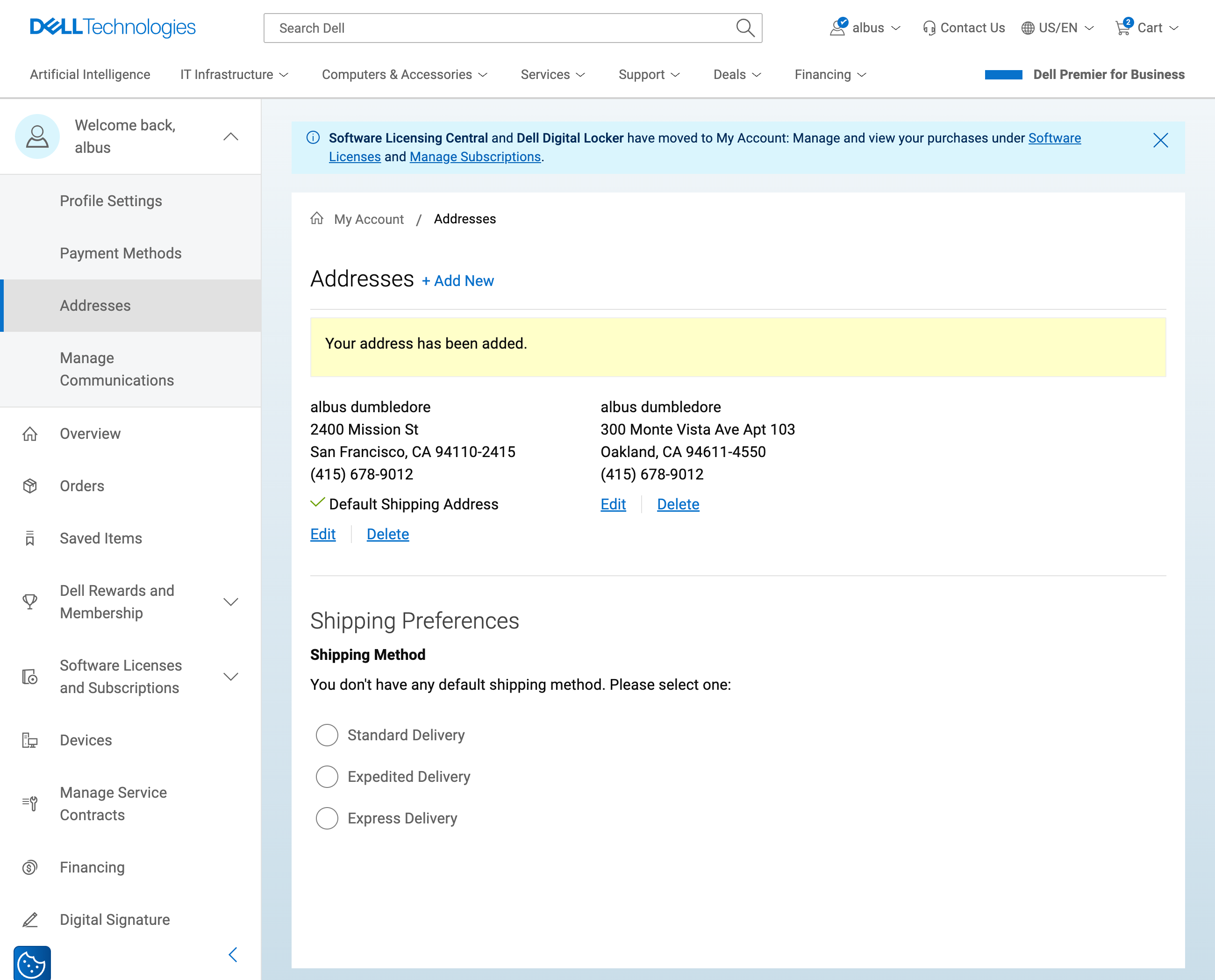Click the Digital Signature pen icon

(30, 920)
